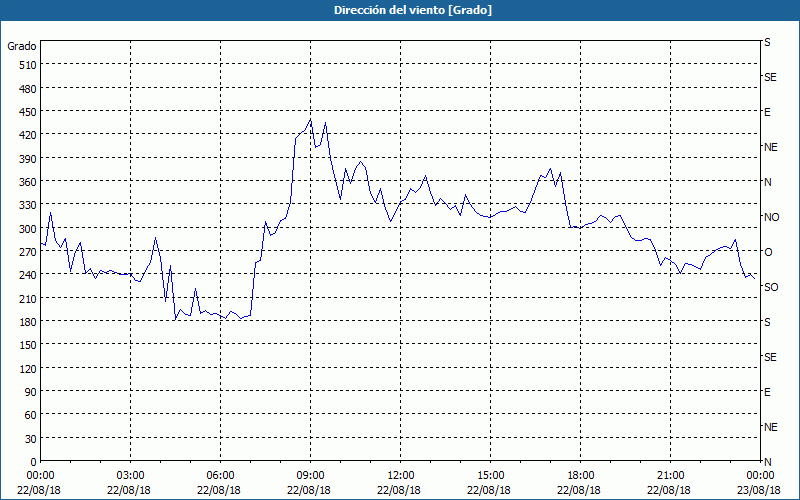800x500 pixels.
Task: Click the 120 degree axis label
Action: (x=28, y=368)
